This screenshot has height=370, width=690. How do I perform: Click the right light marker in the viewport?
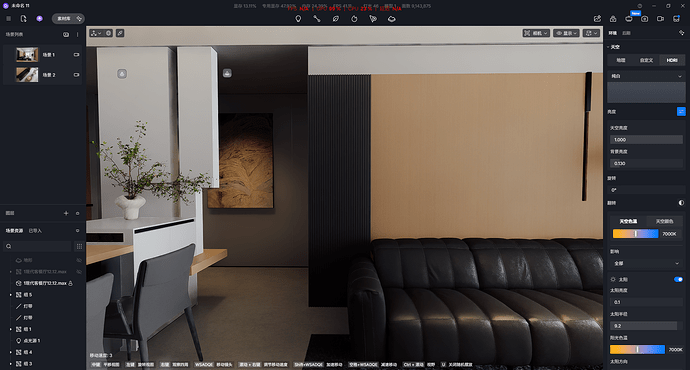pyautogui.click(x=227, y=73)
